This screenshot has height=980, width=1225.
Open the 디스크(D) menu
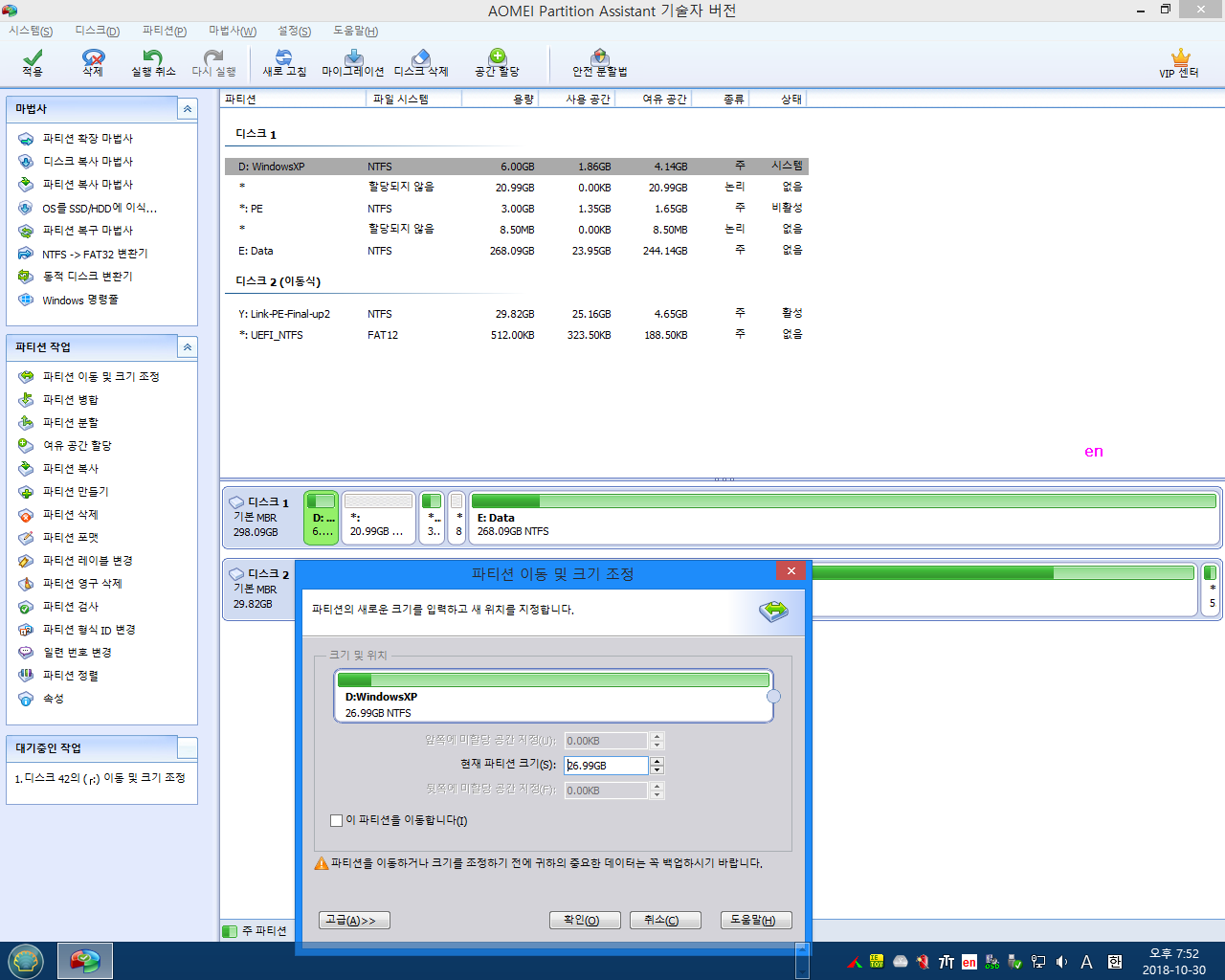[x=98, y=31]
